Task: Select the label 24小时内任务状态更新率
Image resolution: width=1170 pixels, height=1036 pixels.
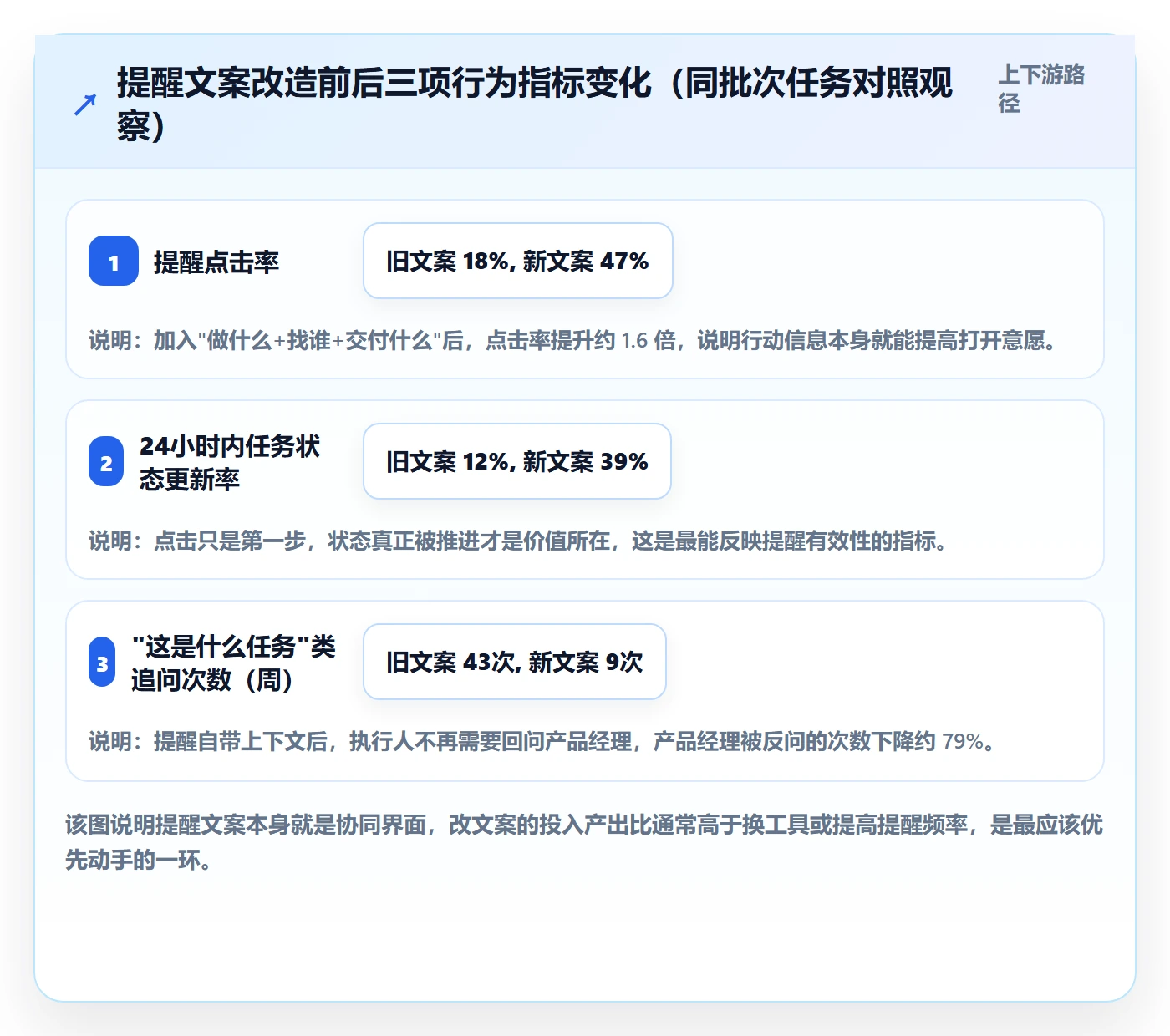Action: pyautogui.click(x=230, y=462)
